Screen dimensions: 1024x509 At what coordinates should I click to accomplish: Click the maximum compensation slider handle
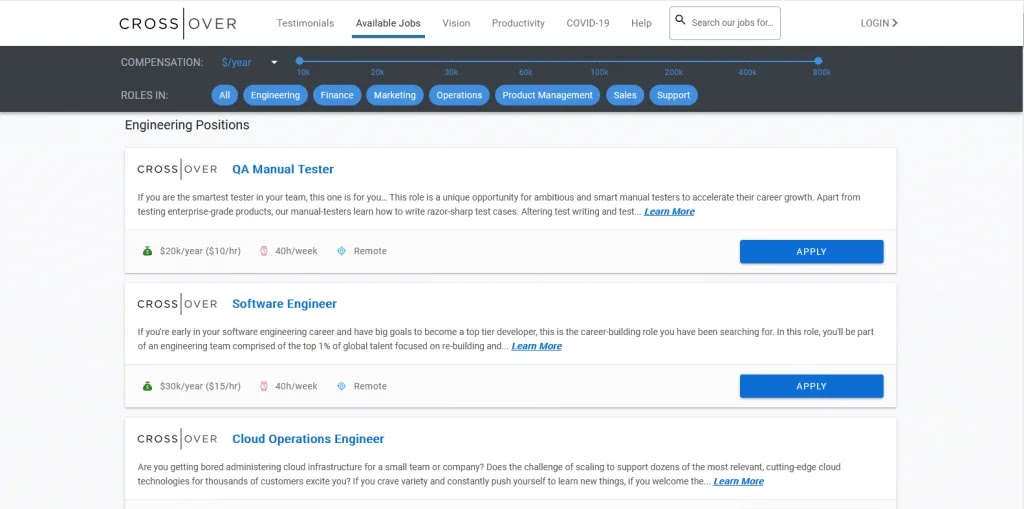818,61
